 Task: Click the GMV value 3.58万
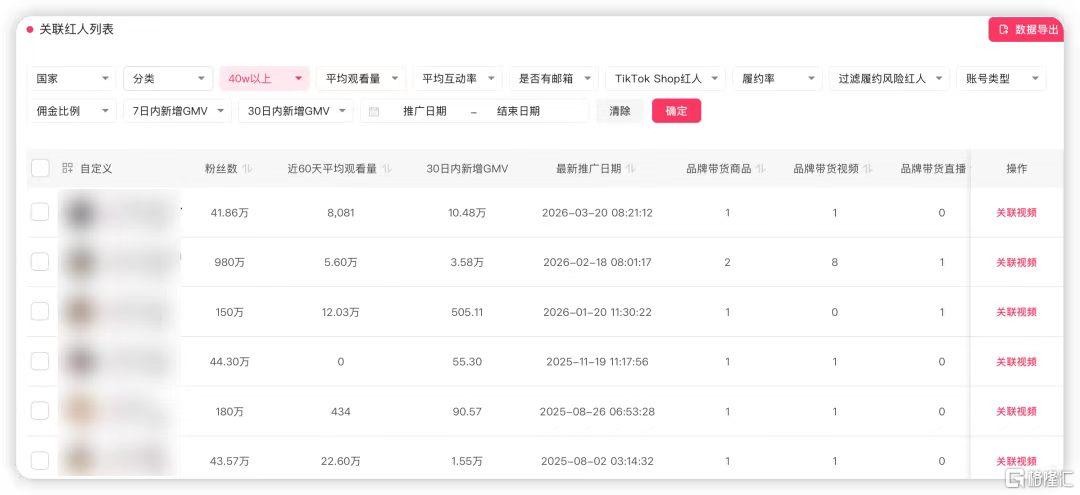coord(467,262)
